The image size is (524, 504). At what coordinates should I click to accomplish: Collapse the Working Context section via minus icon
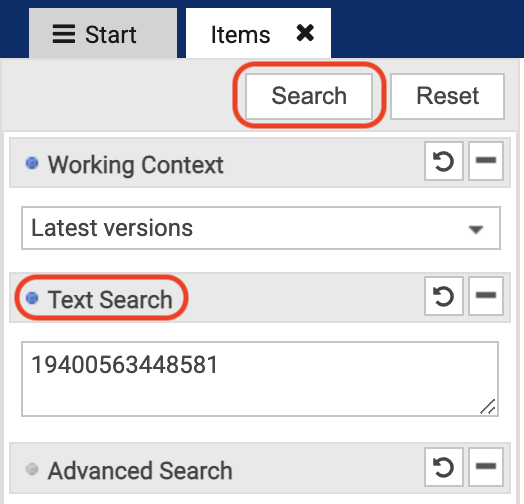[486, 161]
